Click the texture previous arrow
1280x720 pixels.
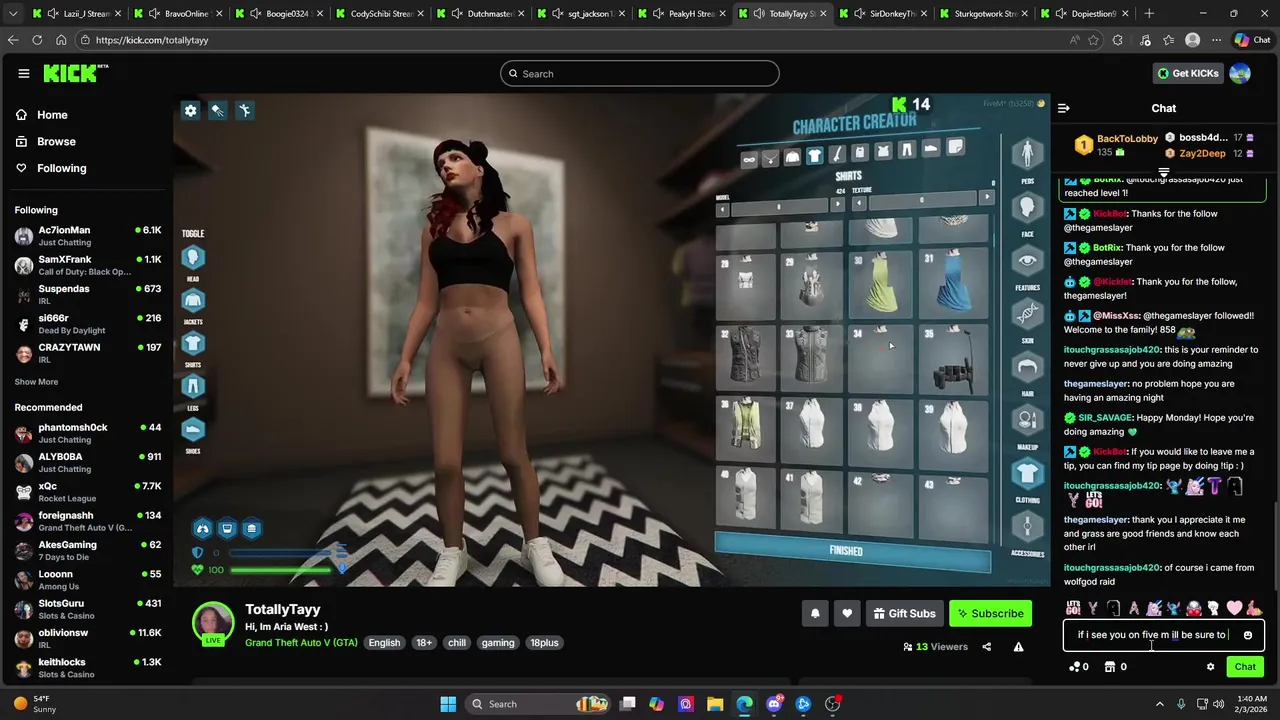click(859, 203)
